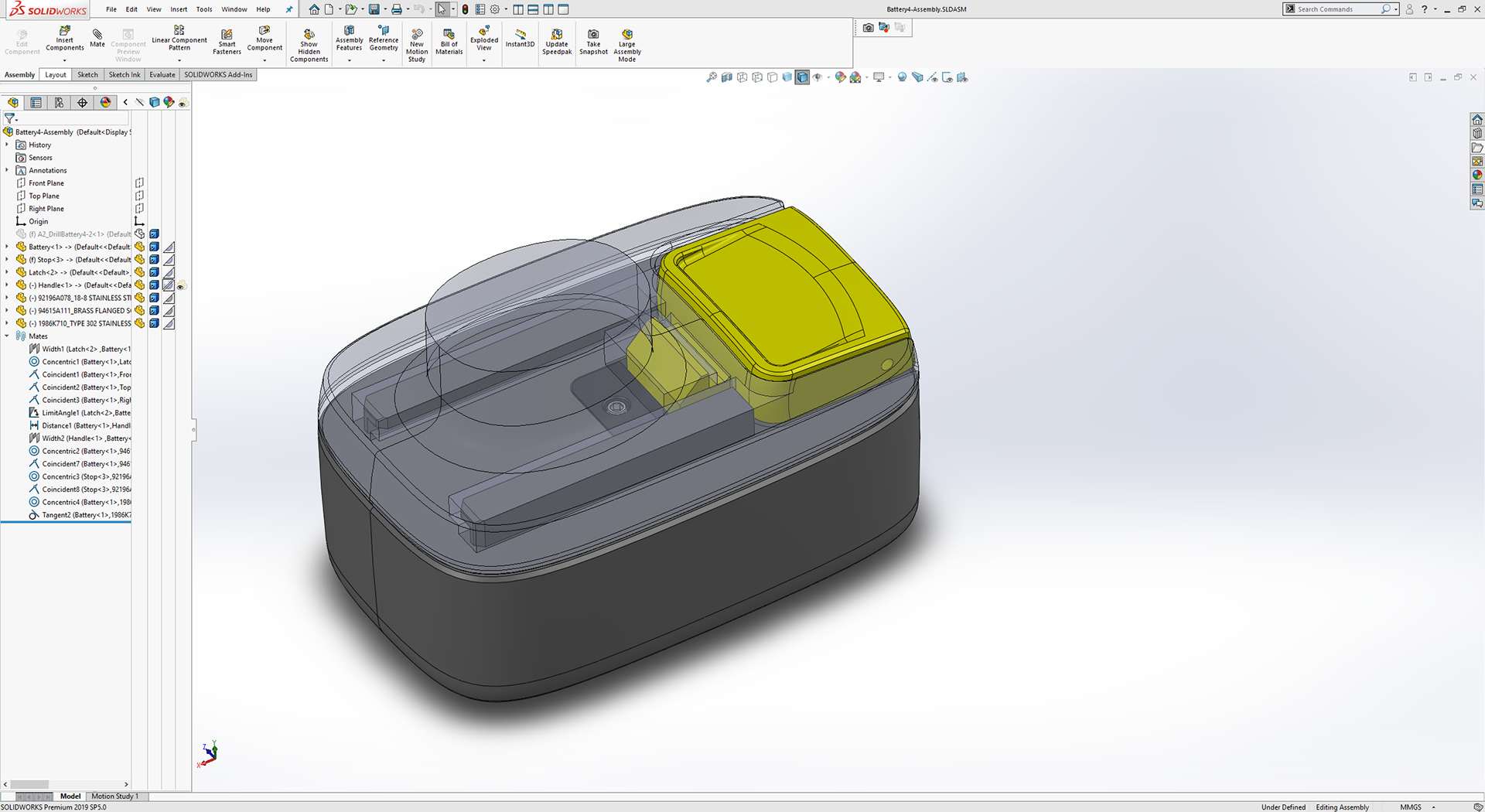
Task: Collapse the Mates folder
Action: (7, 336)
